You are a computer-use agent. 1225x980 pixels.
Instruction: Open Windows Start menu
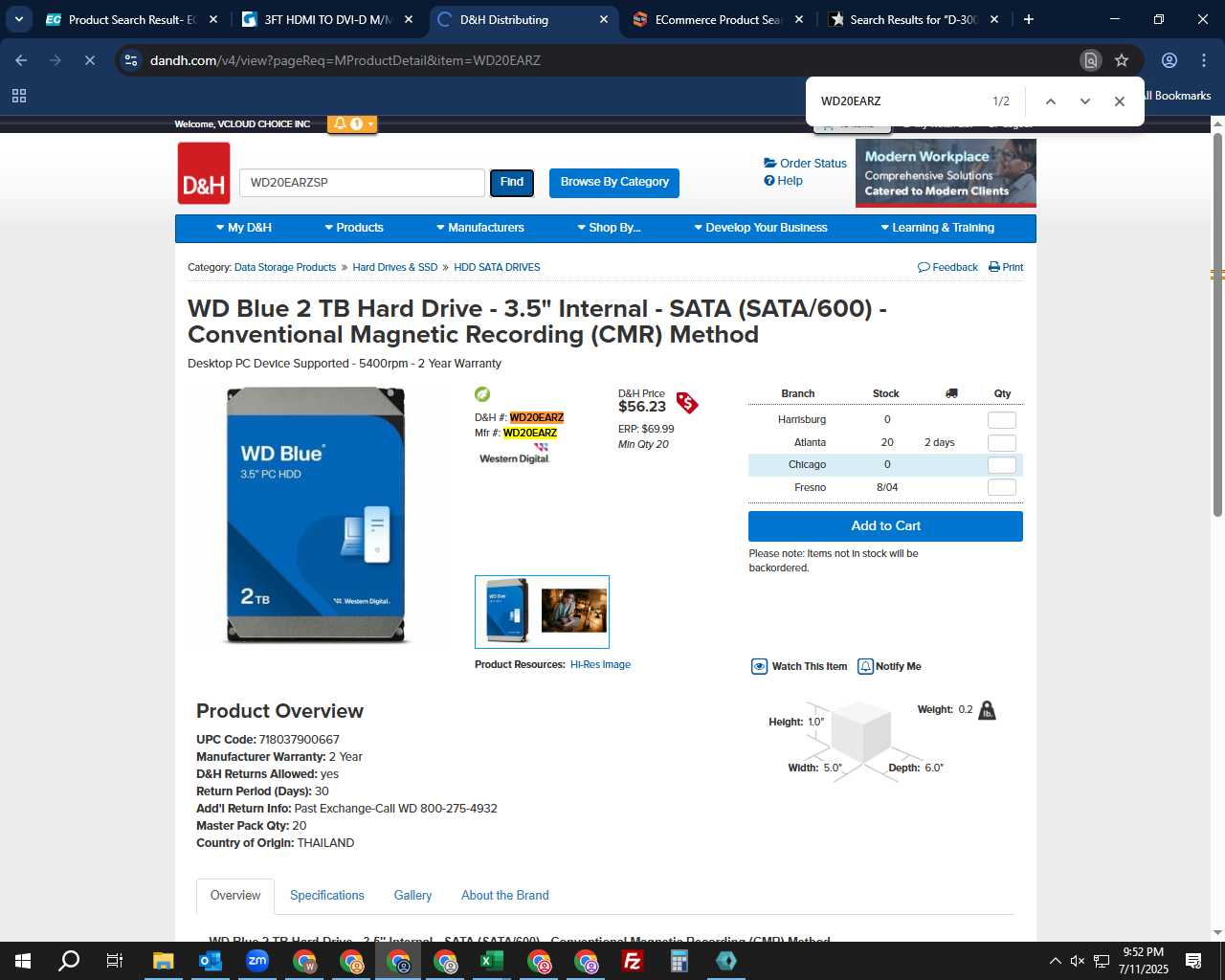[x=23, y=961]
